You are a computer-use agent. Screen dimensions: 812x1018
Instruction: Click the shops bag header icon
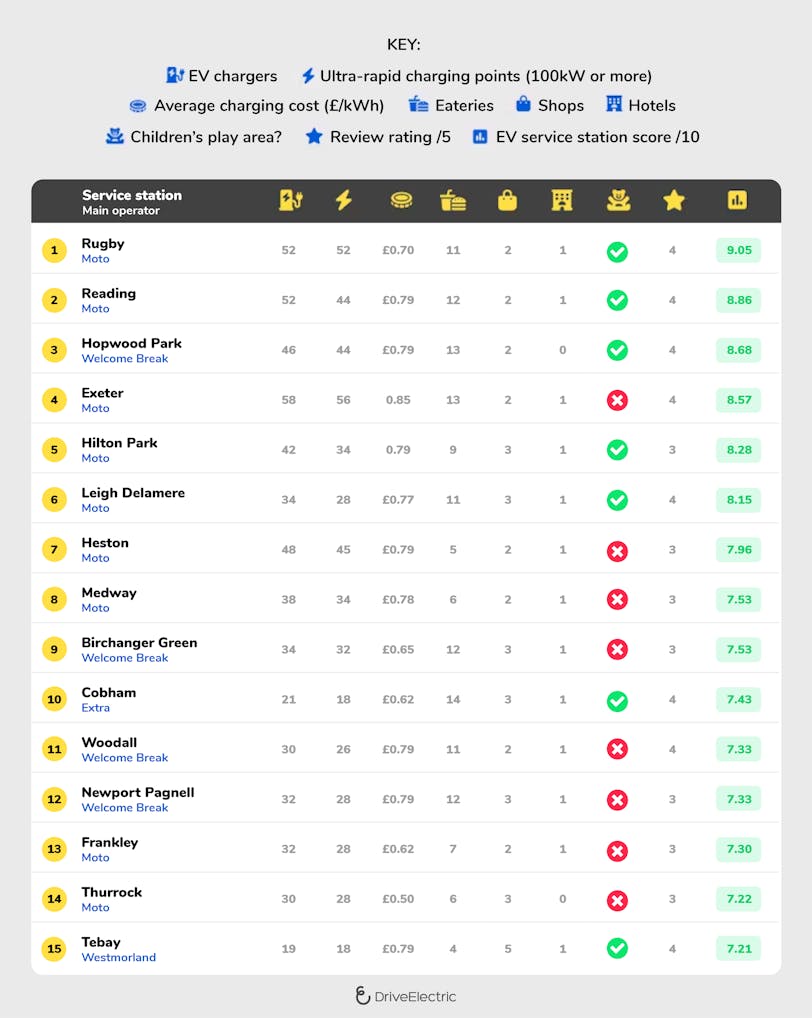[x=508, y=200]
